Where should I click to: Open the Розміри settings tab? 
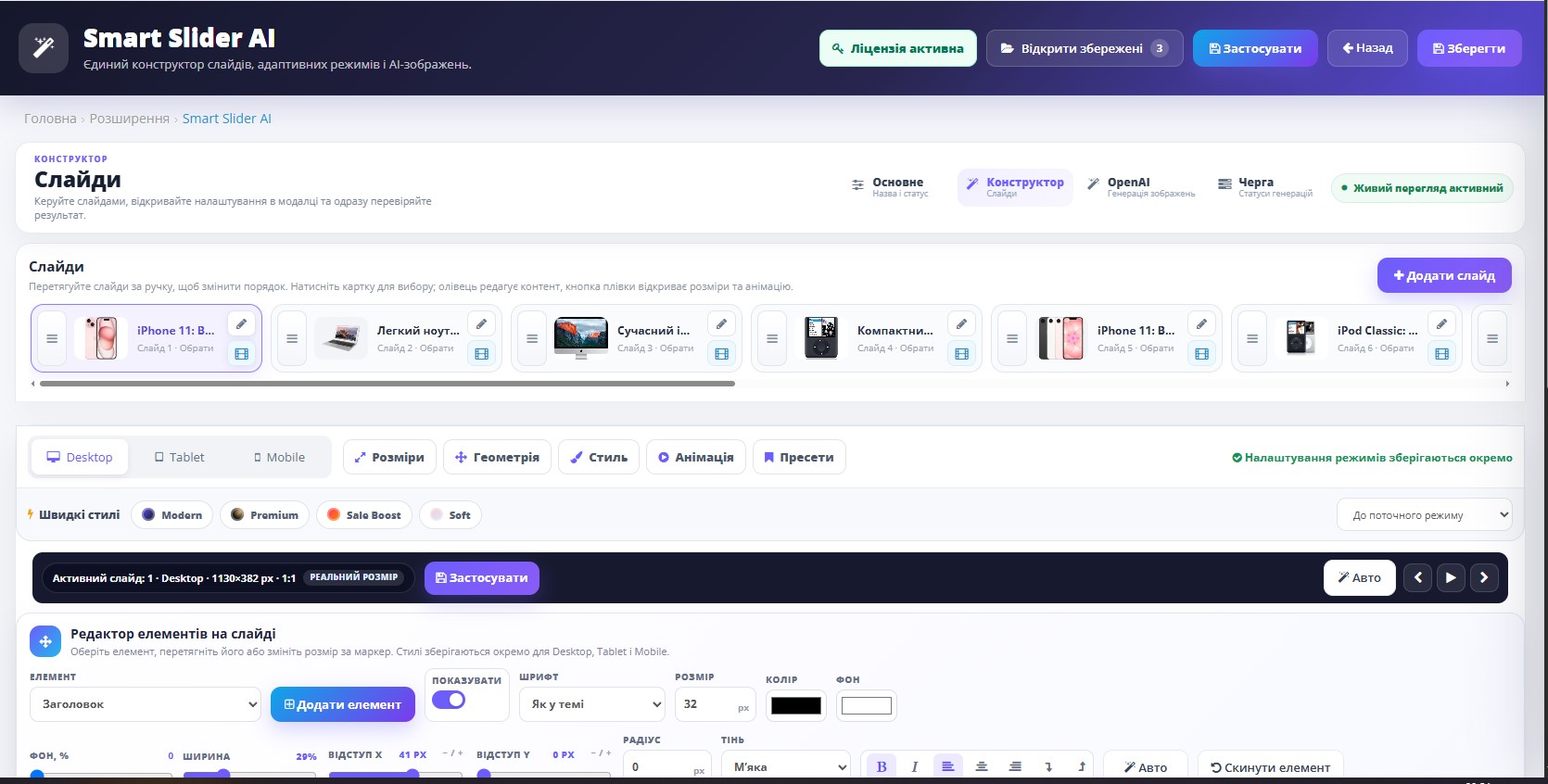[x=389, y=457]
